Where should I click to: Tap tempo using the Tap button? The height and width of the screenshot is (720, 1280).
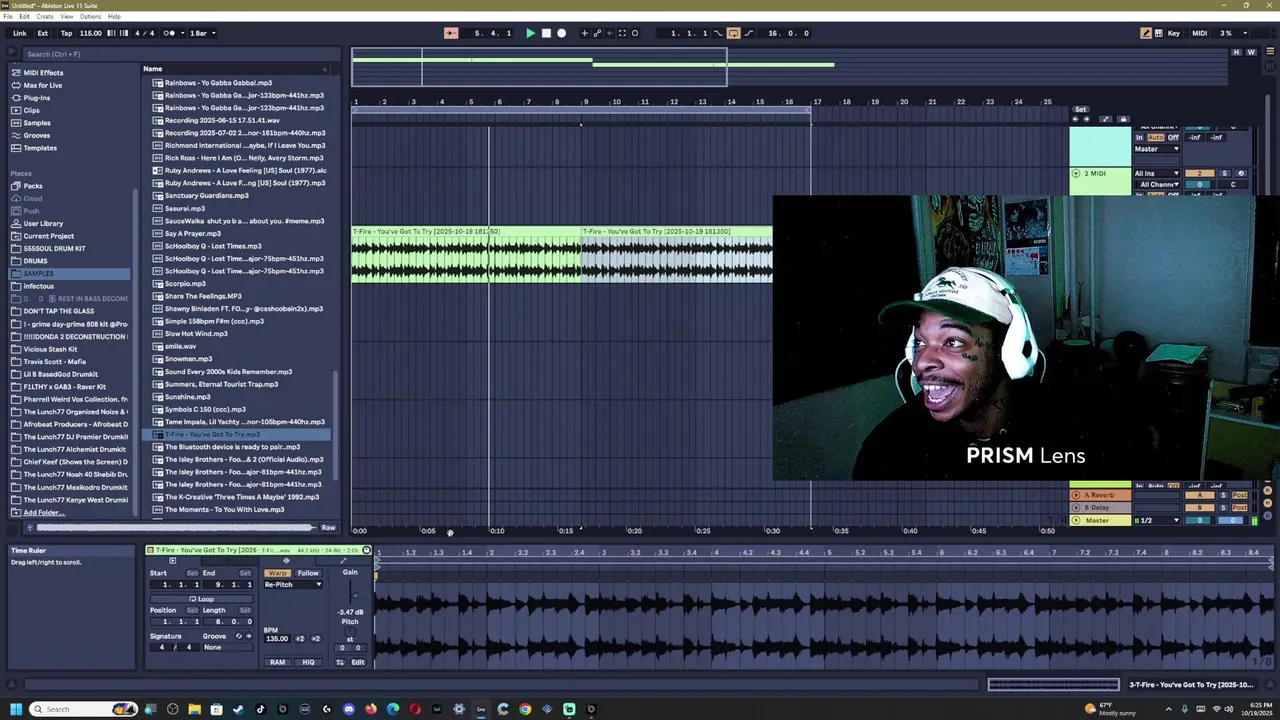click(66, 33)
